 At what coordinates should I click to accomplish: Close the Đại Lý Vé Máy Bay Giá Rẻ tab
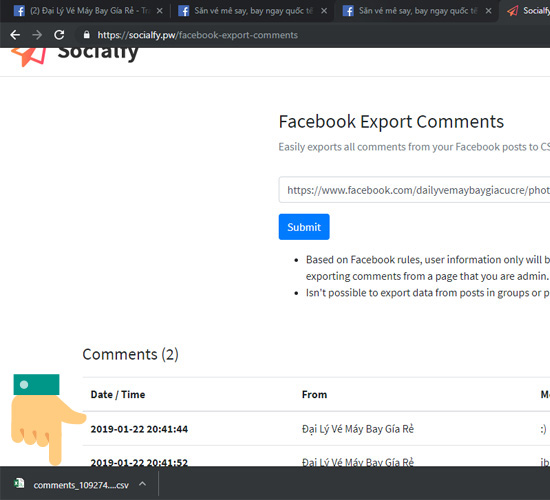(160, 11)
